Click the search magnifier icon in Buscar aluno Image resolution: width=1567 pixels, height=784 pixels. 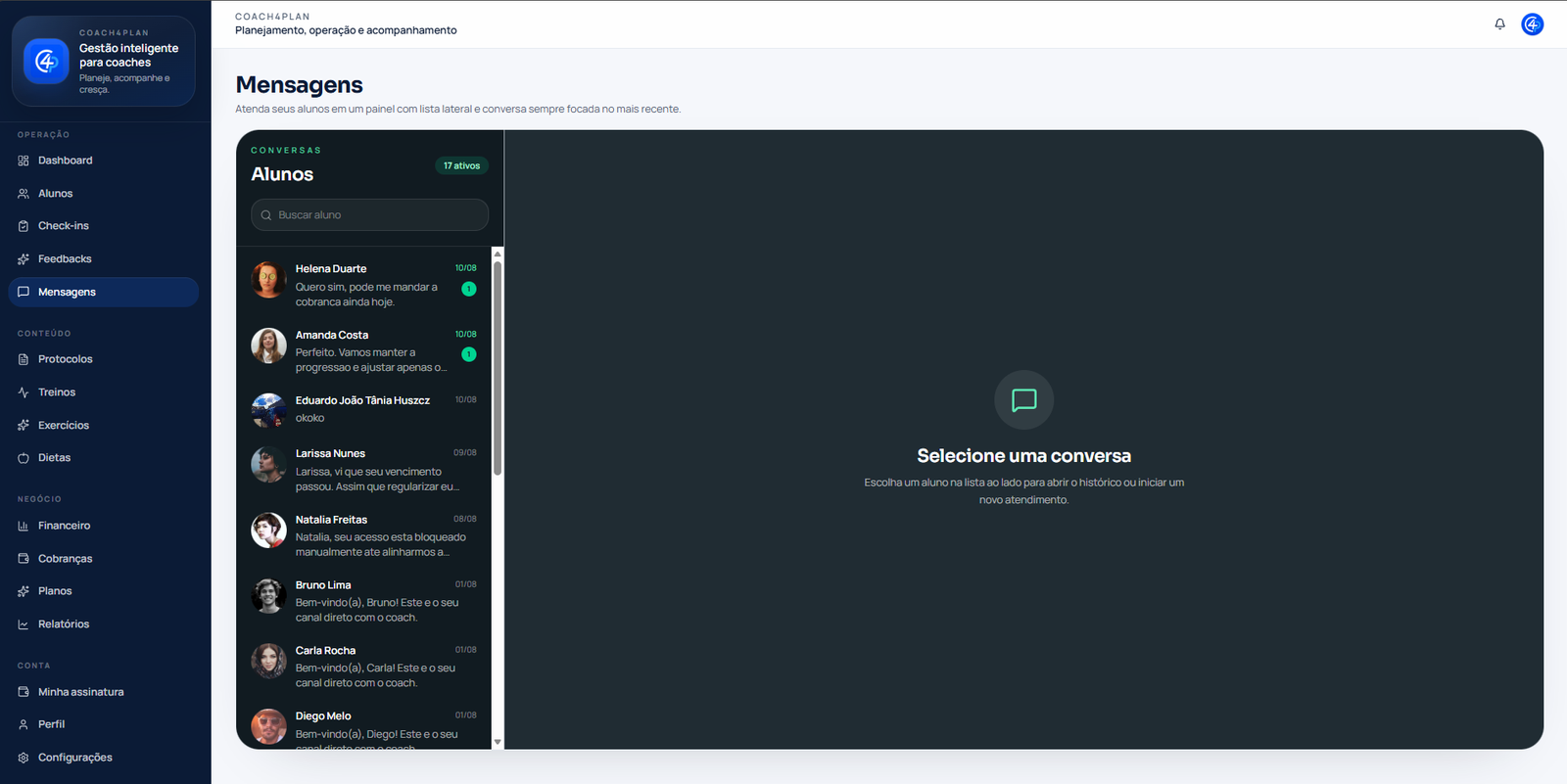(266, 215)
